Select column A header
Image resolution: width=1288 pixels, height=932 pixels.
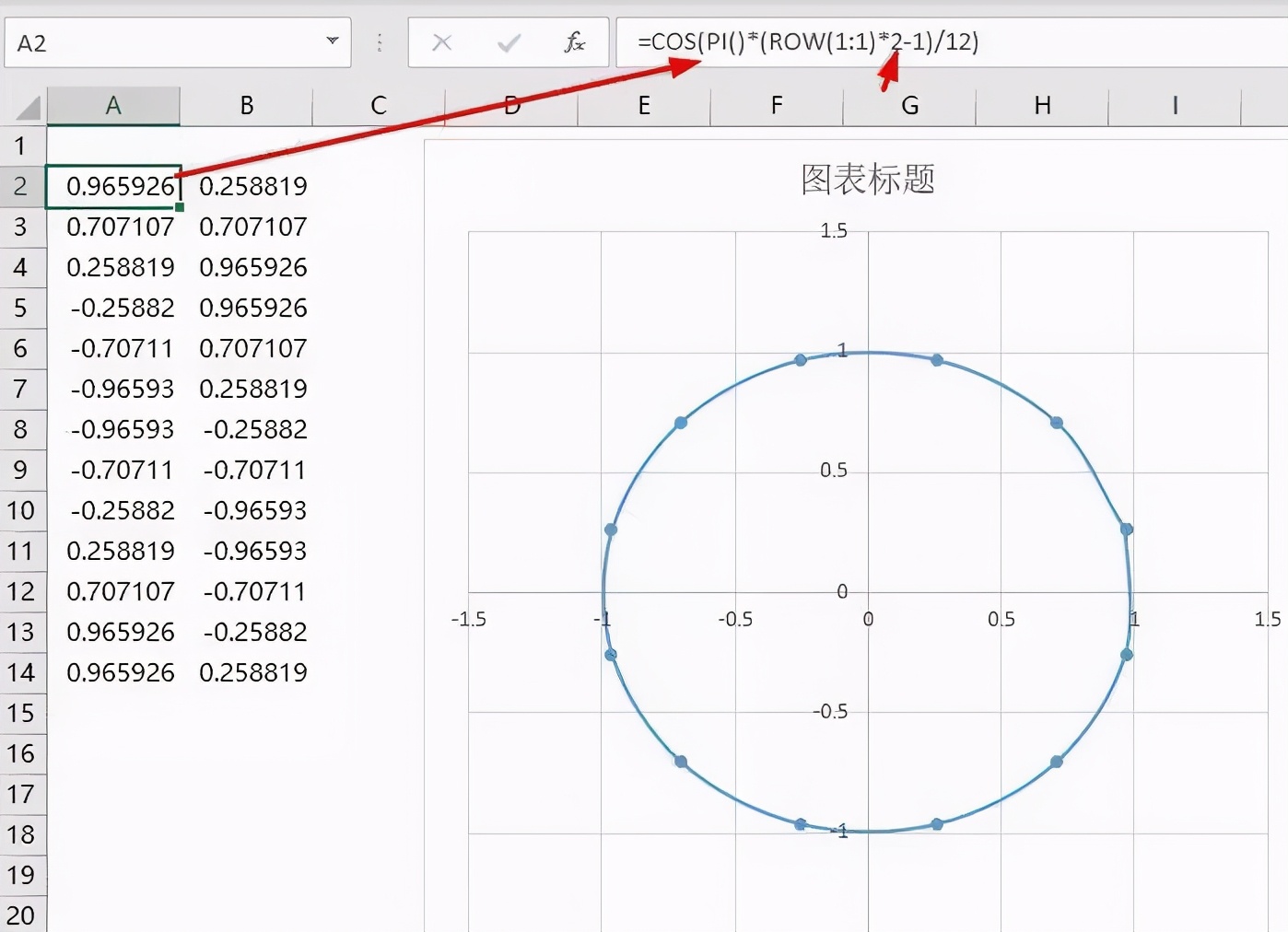(113, 106)
